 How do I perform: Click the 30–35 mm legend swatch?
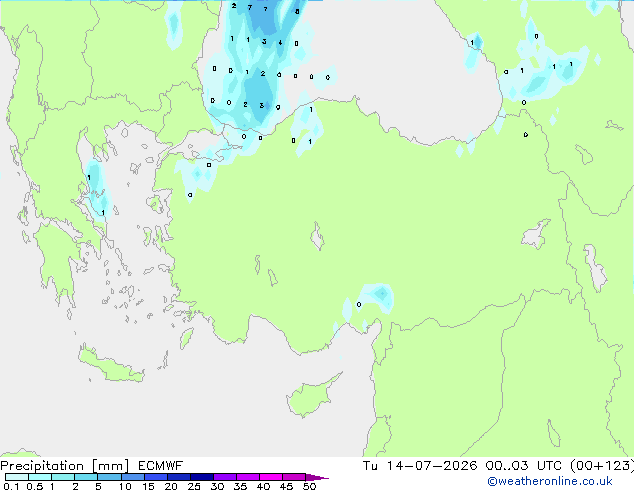click(x=225, y=477)
